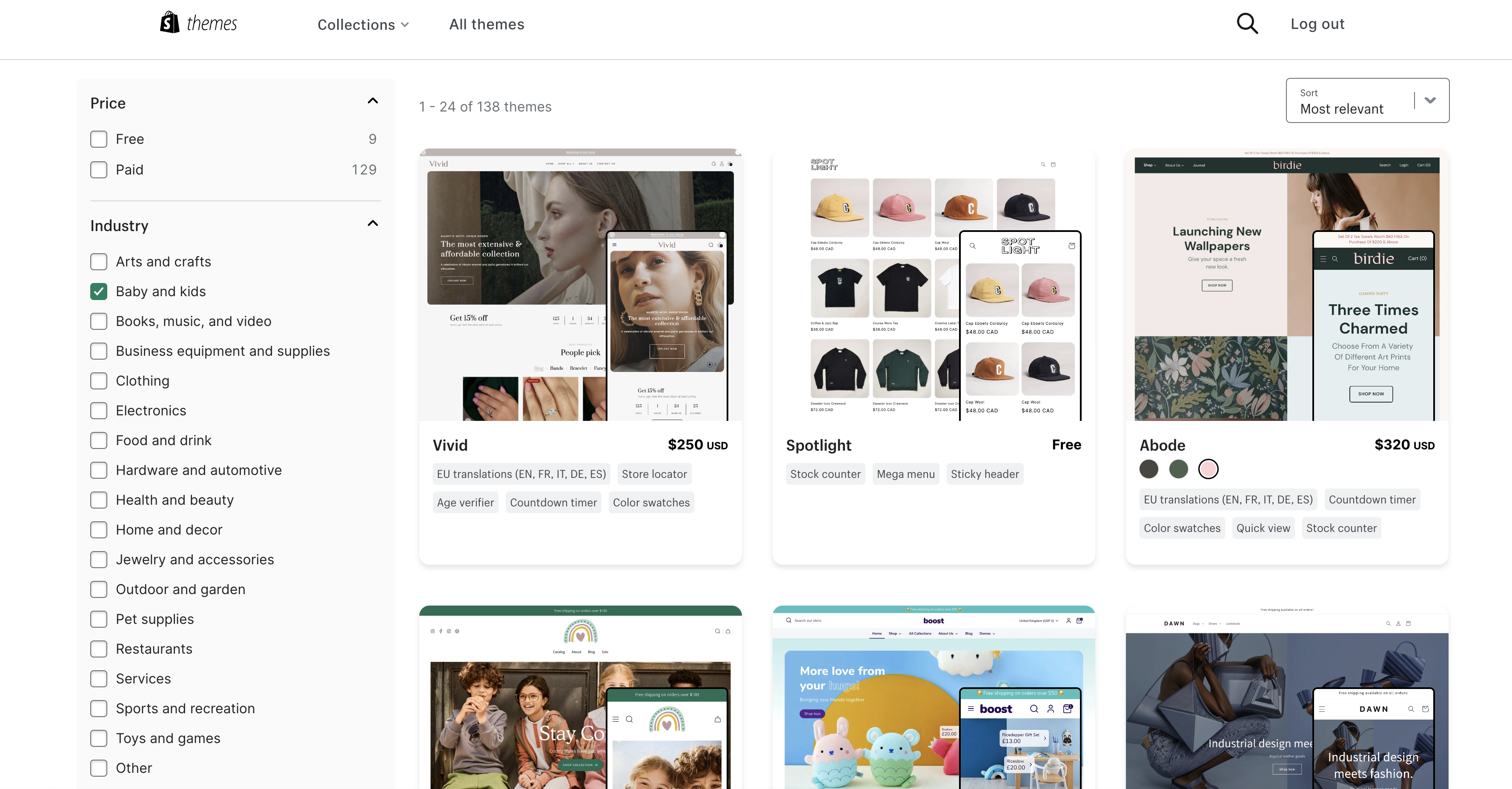This screenshot has height=789, width=1512.
Task: Uncheck the Baby and kids filter
Action: (x=99, y=292)
